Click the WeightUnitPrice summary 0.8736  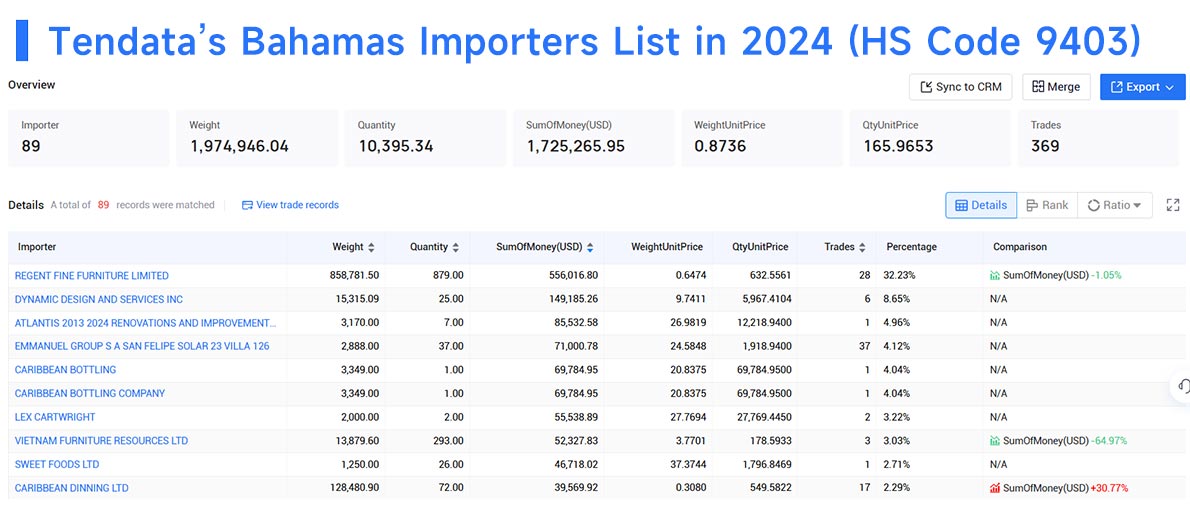pyautogui.click(x=720, y=146)
